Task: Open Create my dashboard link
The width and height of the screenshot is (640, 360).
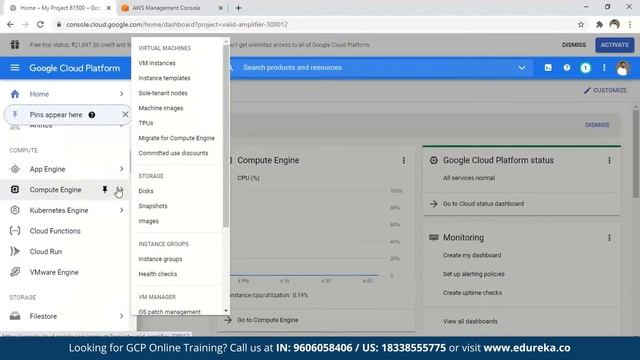Action: pyautogui.click(x=472, y=255)
